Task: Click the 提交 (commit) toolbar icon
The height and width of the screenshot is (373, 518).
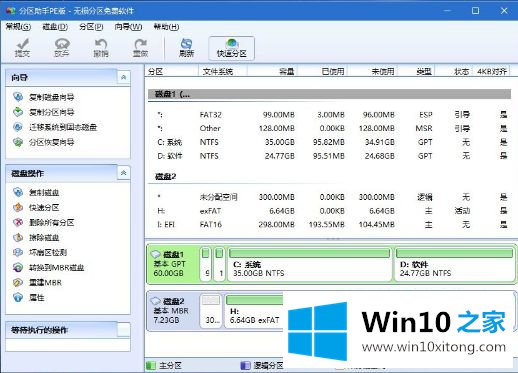Action: [x=22, y=48]
